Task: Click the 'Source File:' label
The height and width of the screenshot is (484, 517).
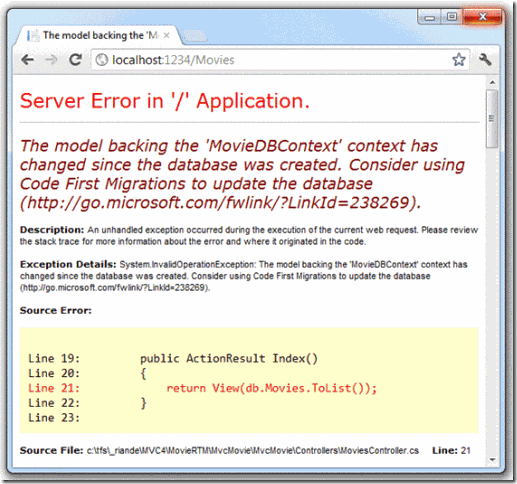Action: coord(52,451)
